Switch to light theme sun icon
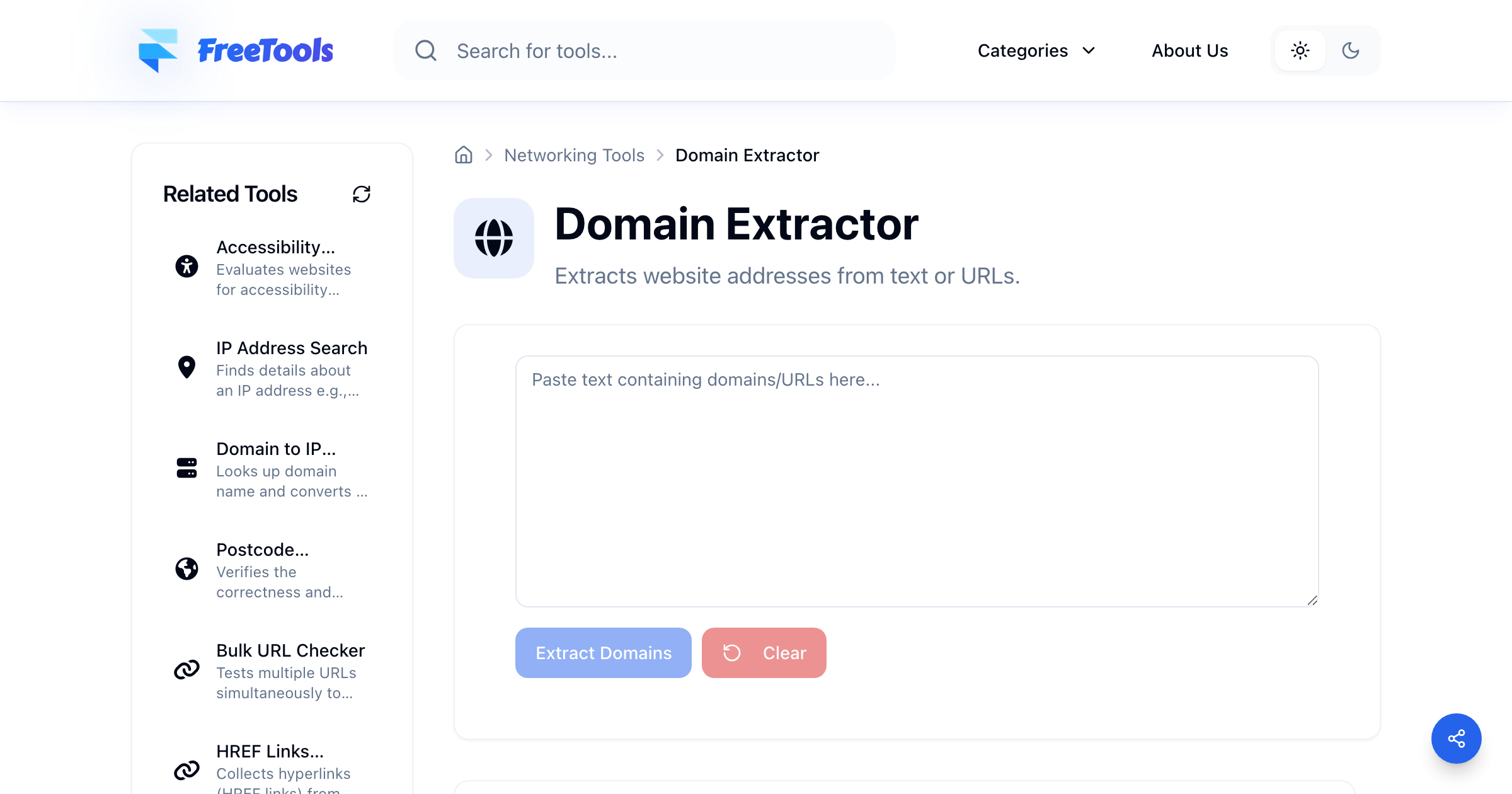1512x794 pixels. pos(1300,50)
